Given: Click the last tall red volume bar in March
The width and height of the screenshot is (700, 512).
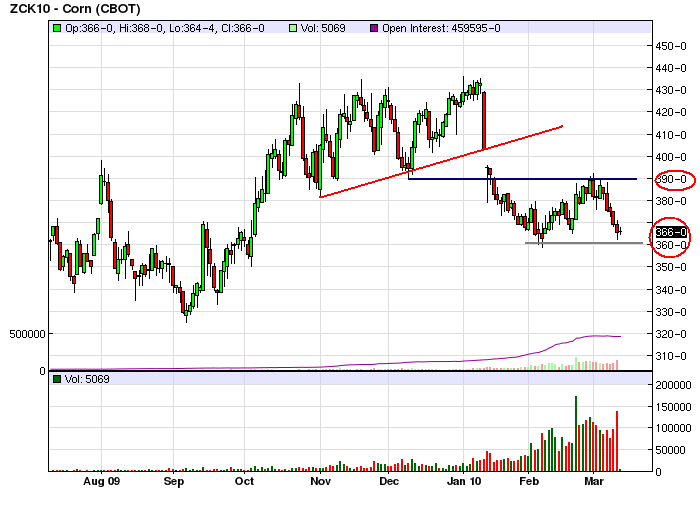Looking at the screenshot, I should [617, 441].
